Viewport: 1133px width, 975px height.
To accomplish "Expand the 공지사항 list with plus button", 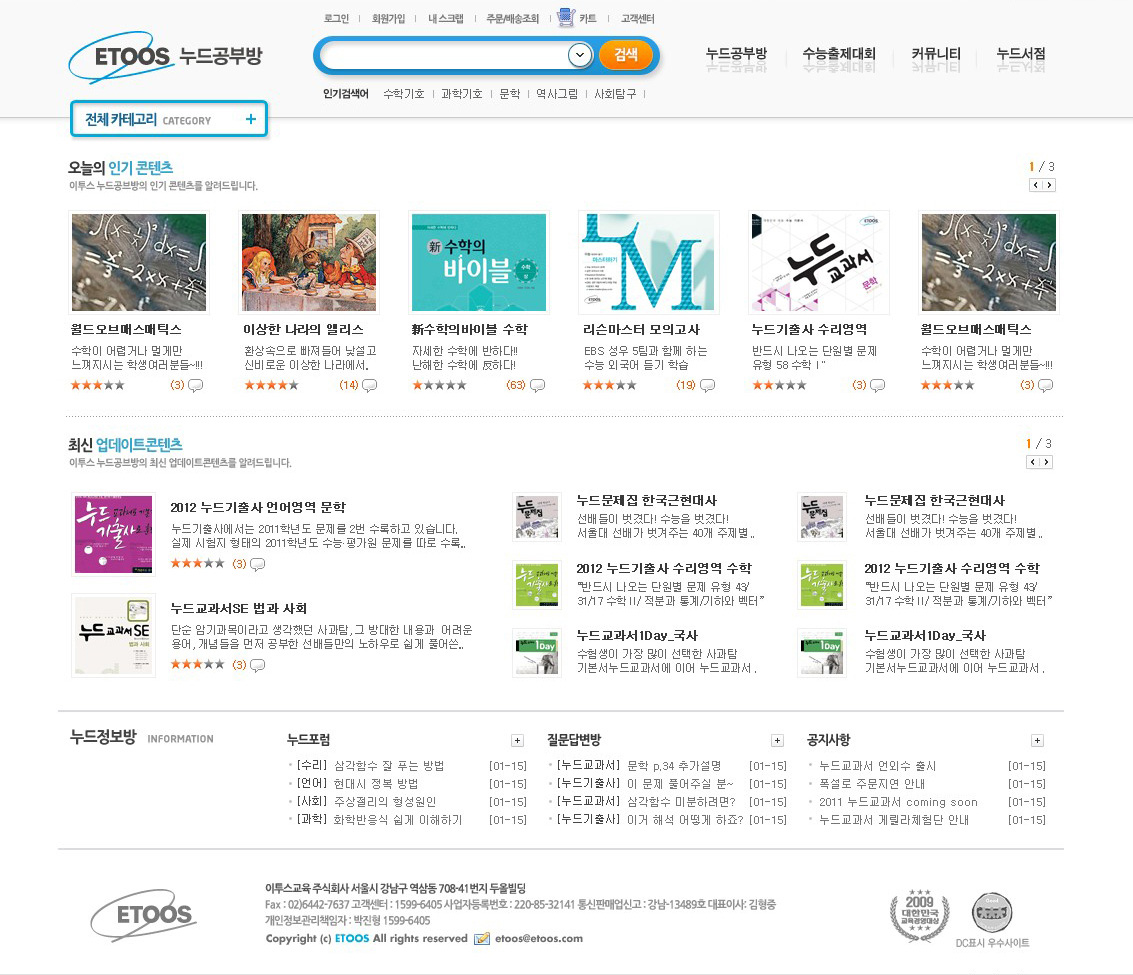I will [1037, 740].
